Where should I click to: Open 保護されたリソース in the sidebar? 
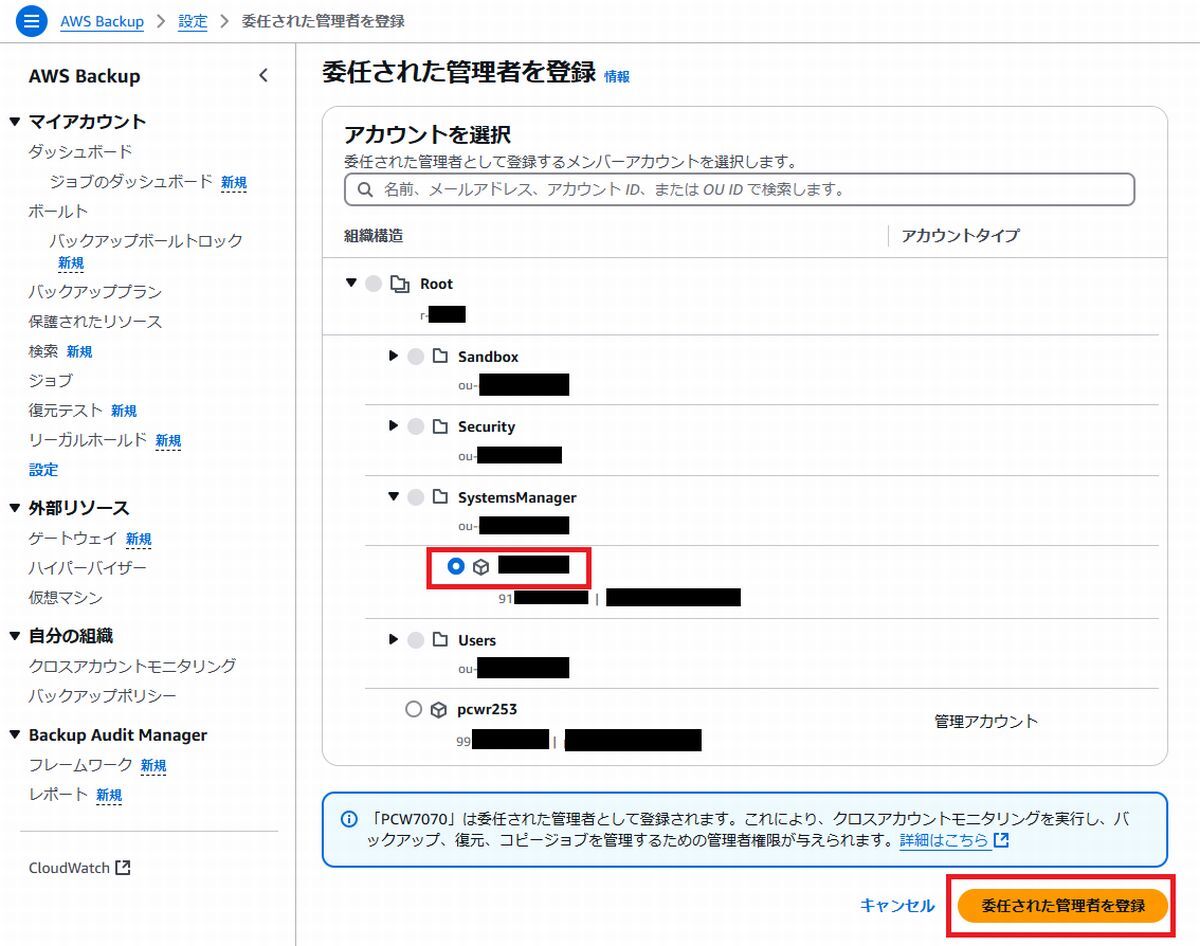click(95, 322)
